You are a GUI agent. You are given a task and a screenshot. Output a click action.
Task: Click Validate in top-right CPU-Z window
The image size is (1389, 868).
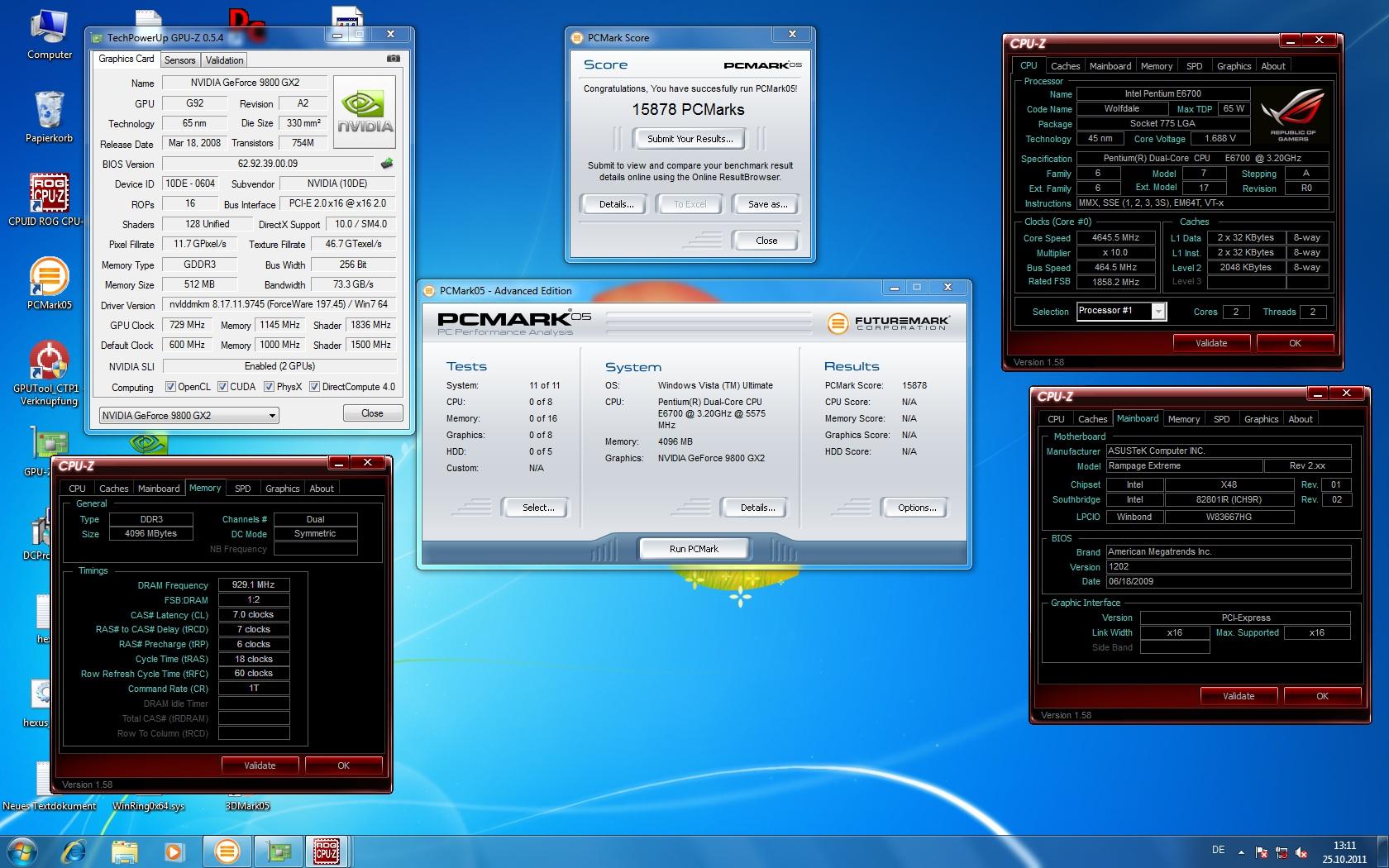(1211, 343)
